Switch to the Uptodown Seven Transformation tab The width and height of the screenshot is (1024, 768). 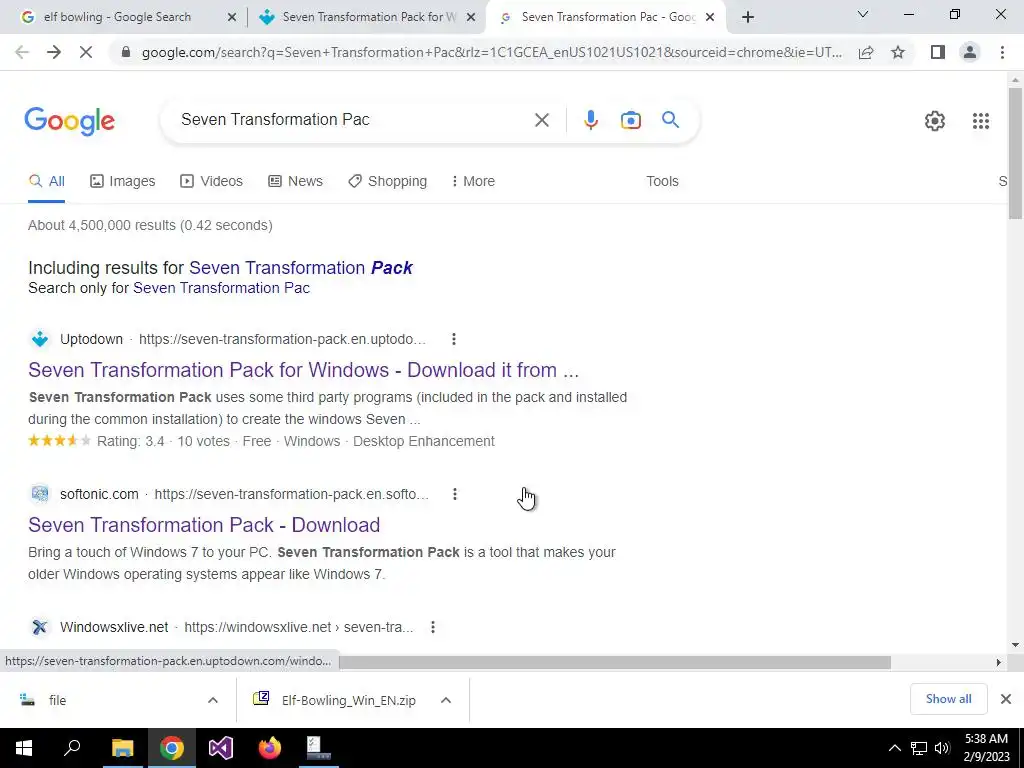point(369,17)
